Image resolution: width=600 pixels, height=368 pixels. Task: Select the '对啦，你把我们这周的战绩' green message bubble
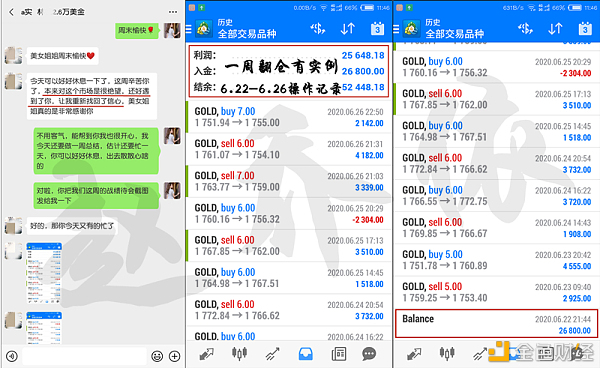click(96, 195)
